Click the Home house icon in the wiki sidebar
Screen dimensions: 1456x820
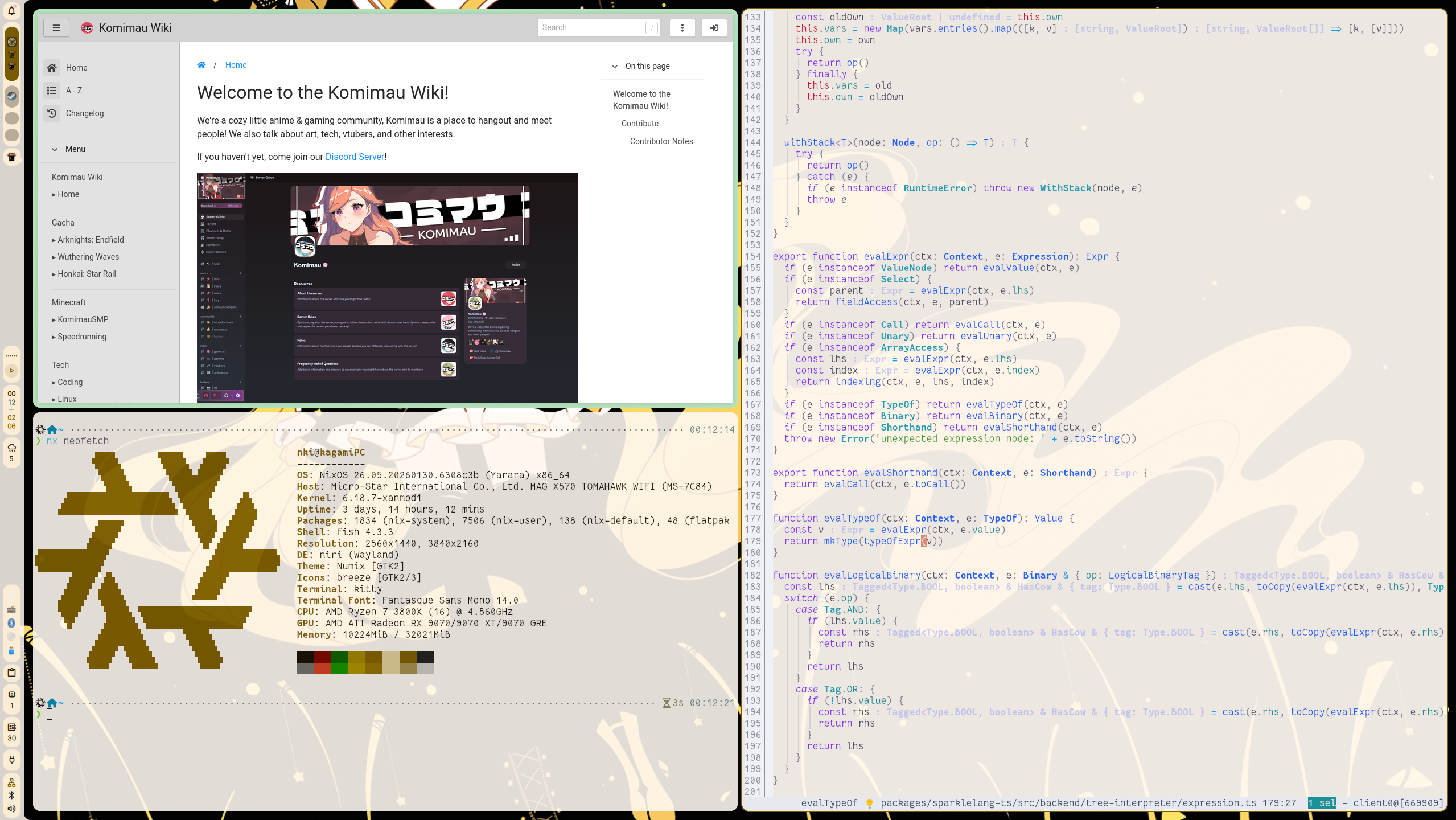point(52,67)
